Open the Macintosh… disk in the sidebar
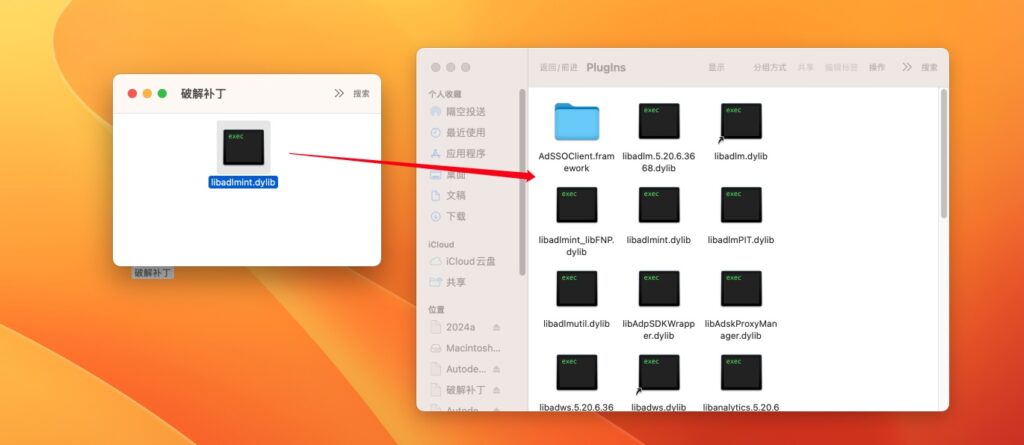1024x445 pixels. coord(465,348)
